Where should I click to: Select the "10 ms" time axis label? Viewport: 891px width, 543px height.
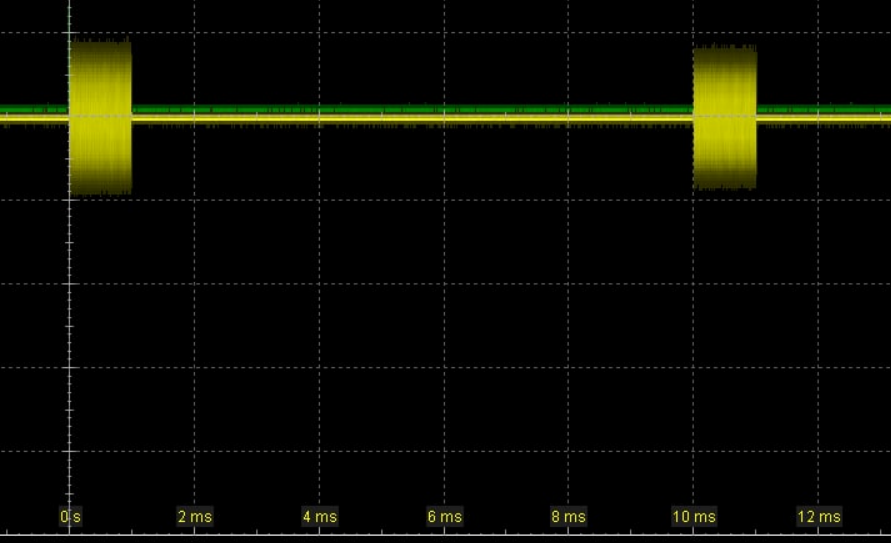pyautogui.click(x=693, y=517)
